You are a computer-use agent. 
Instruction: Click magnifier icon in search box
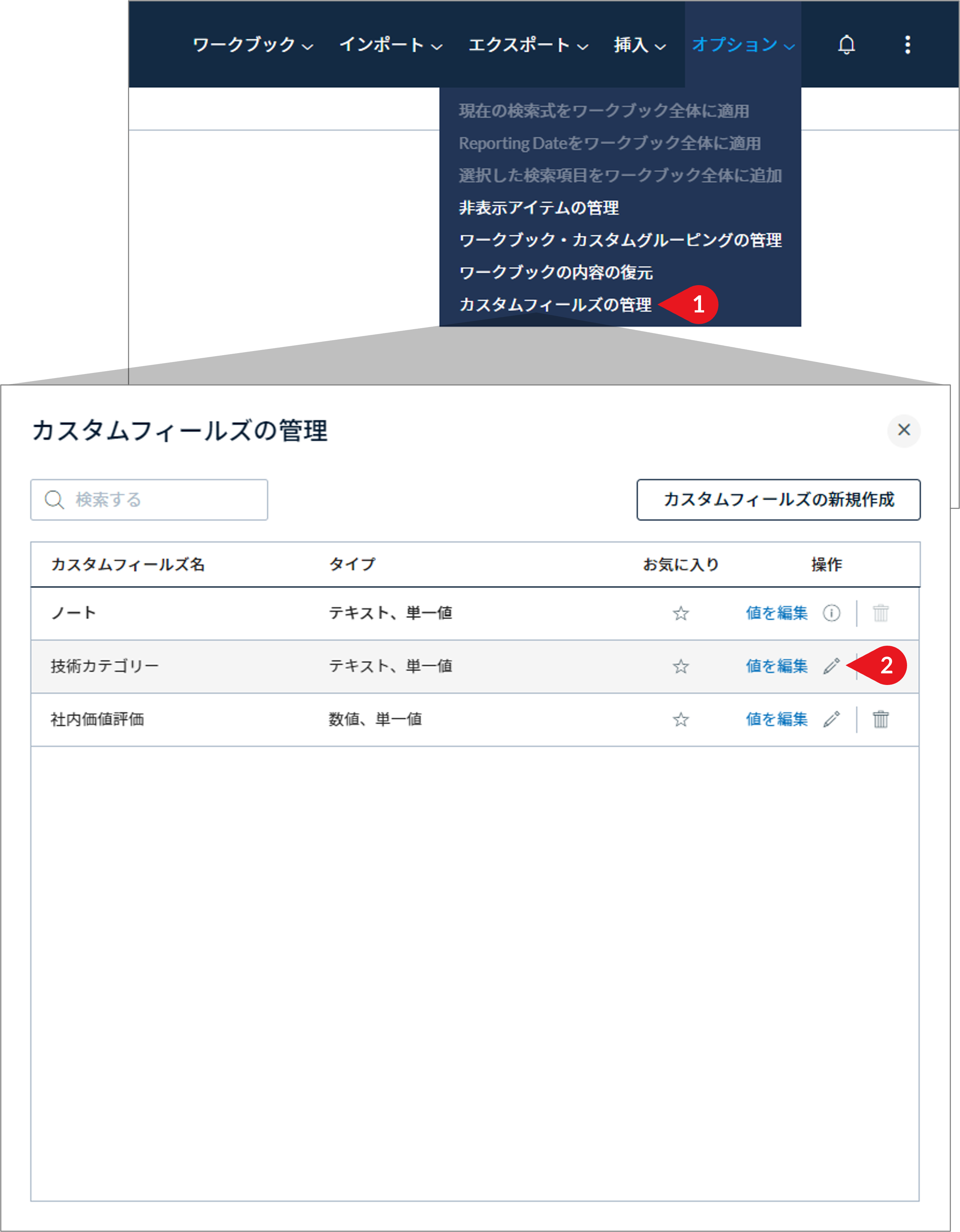(55, 500)
